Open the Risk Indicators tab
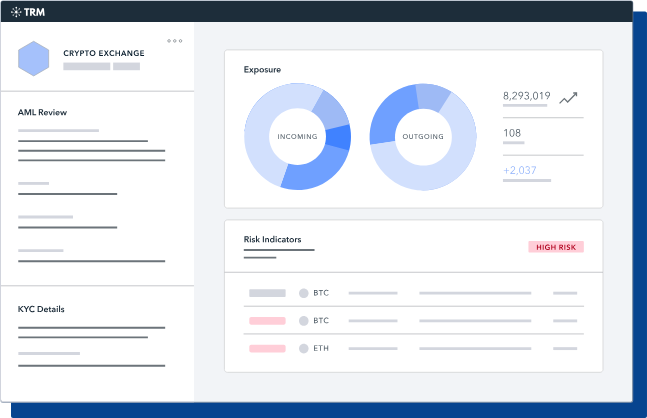The height and width of the screenshot is (418, 647). click(272, 239)
